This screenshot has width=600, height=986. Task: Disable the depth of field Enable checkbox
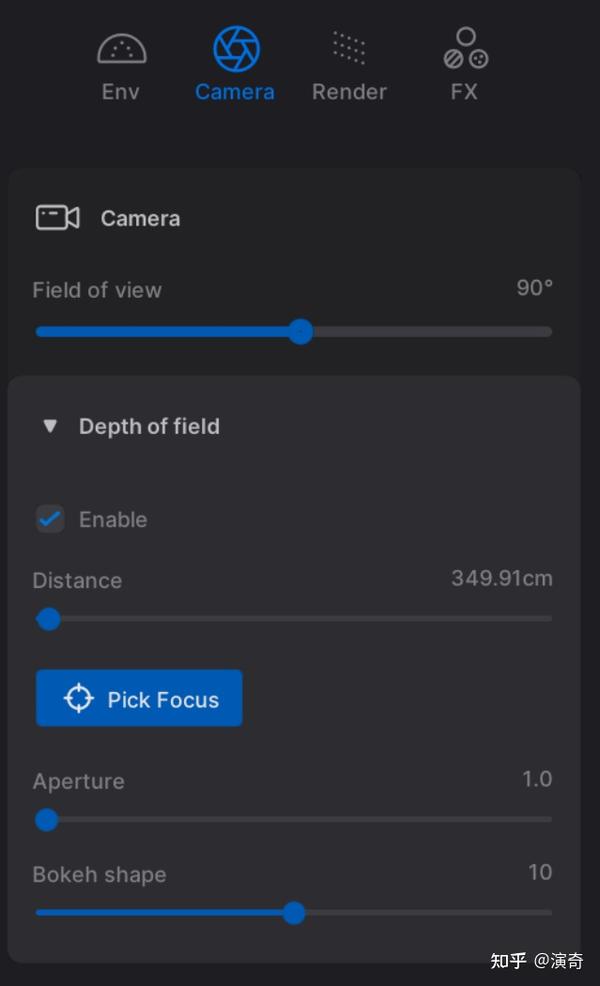click(50, 519)
